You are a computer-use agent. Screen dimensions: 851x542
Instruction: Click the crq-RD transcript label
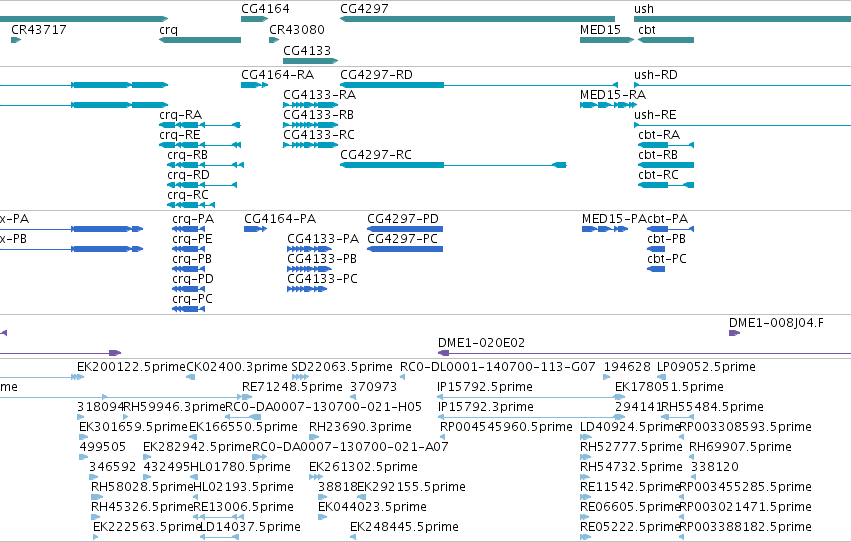pos(188,175)
